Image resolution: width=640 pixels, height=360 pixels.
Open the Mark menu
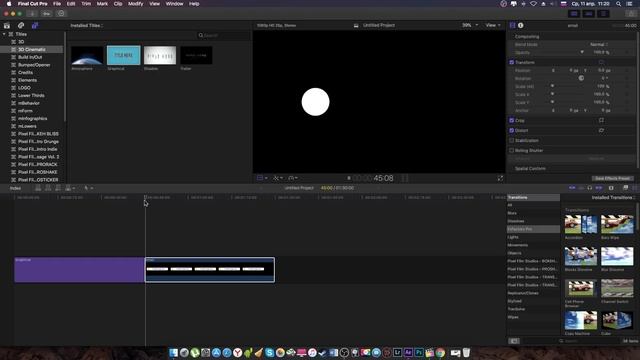[102, 4]
